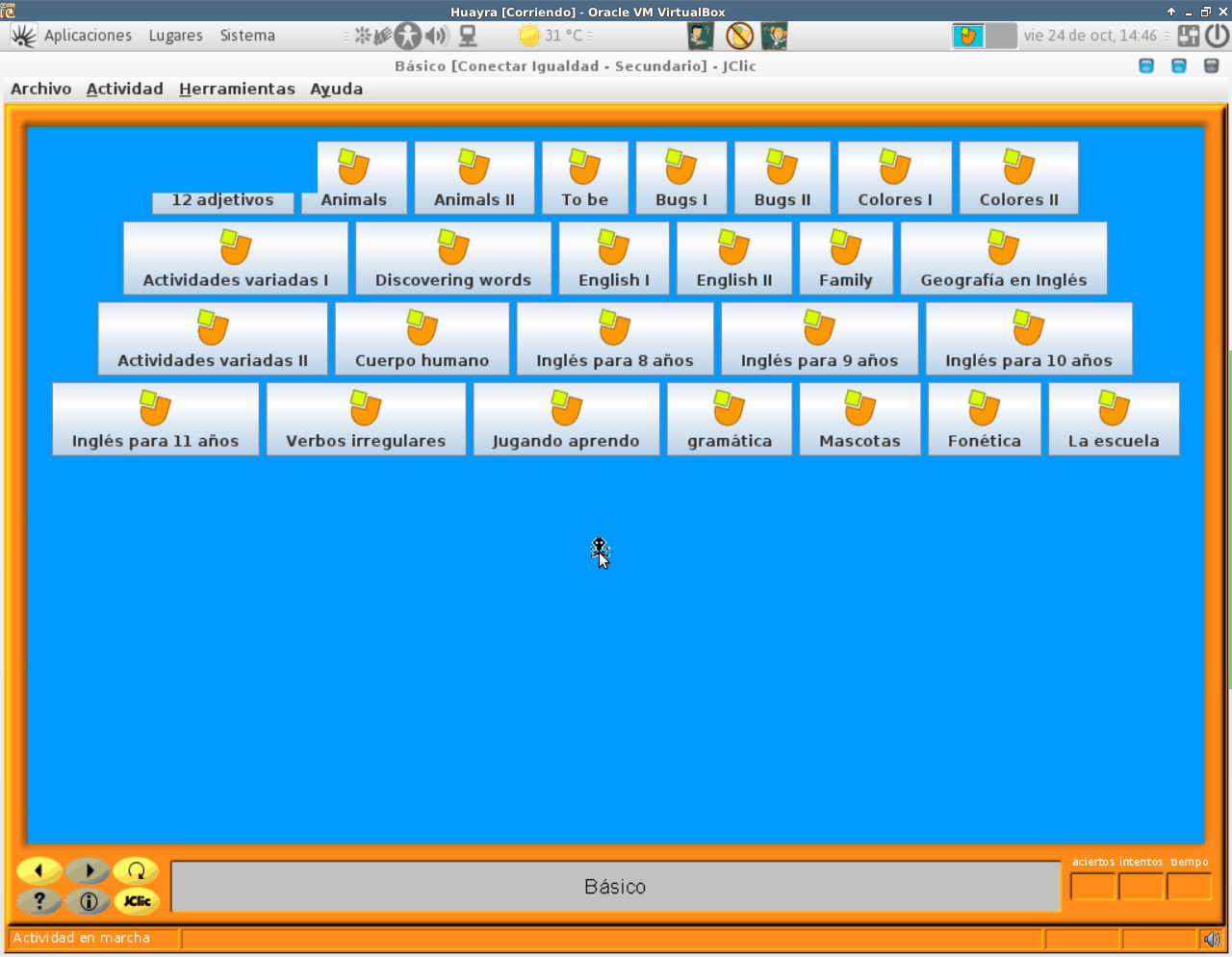Toggle the sound icon in status bar
The height and width of the screenshot is (957, 1232).
1212,939
